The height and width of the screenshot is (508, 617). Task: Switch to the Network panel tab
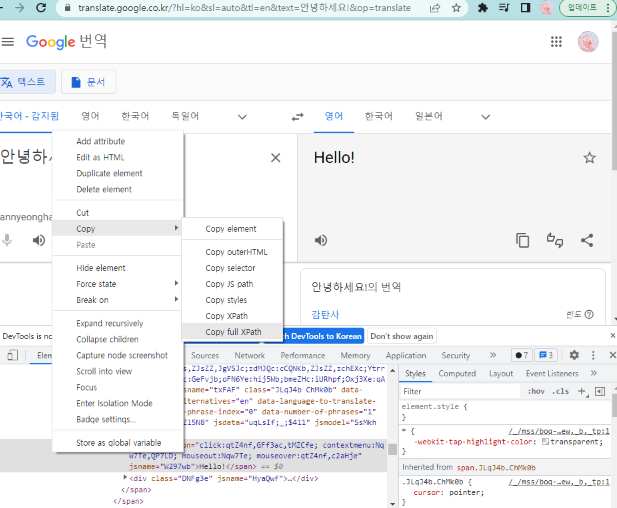pos(249,355)
